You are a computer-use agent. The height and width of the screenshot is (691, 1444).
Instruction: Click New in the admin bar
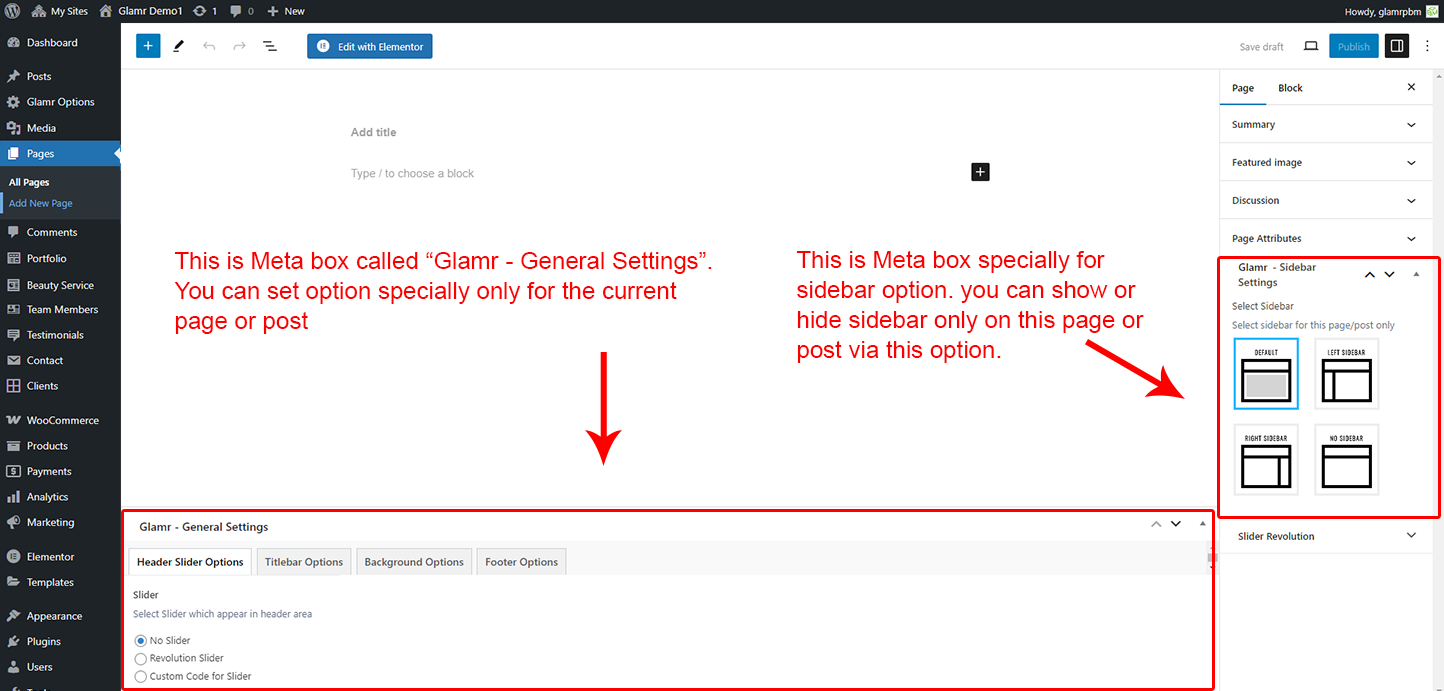point(286,11)
